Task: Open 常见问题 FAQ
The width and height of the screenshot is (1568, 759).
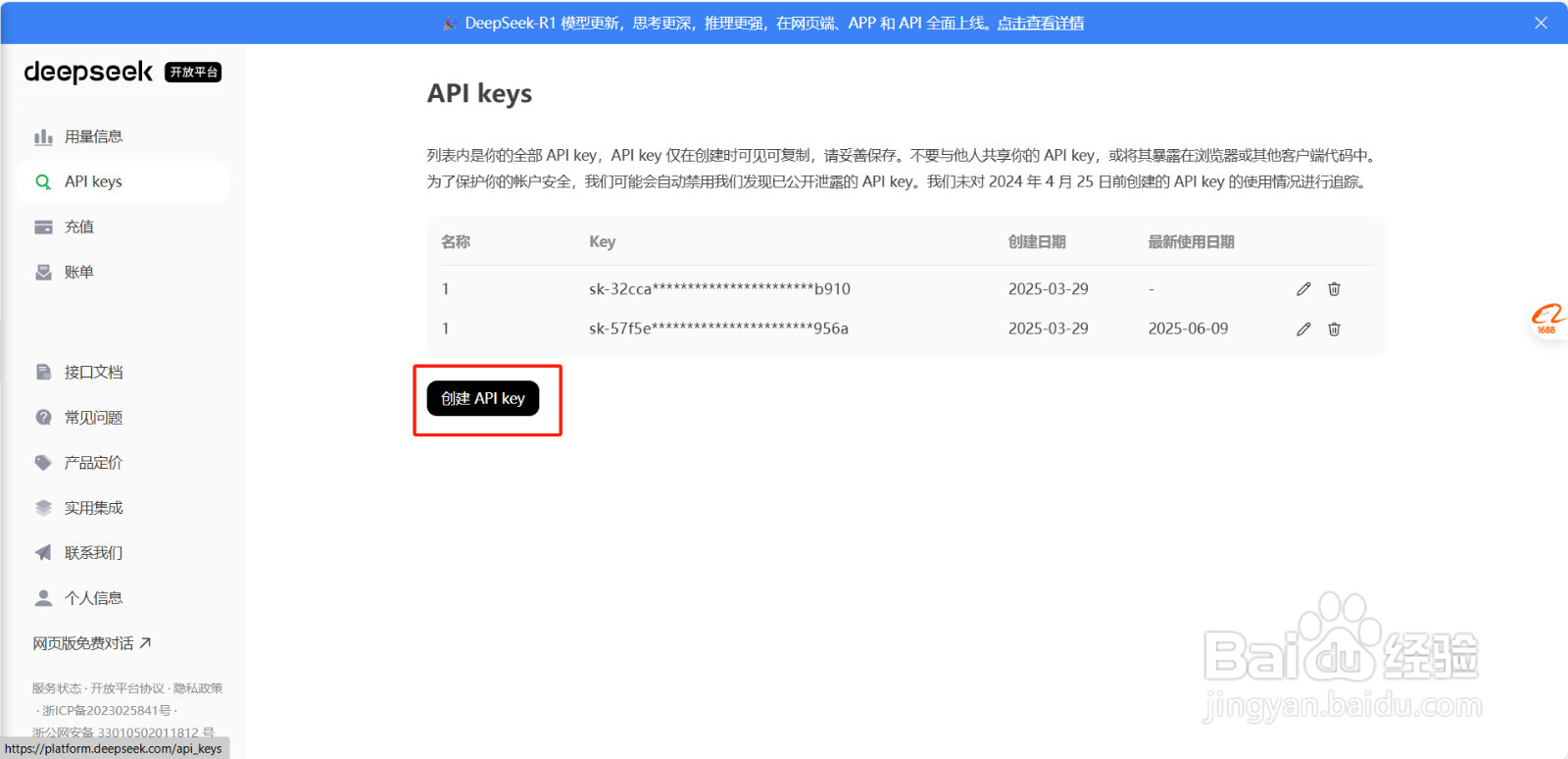Action: 123,418
